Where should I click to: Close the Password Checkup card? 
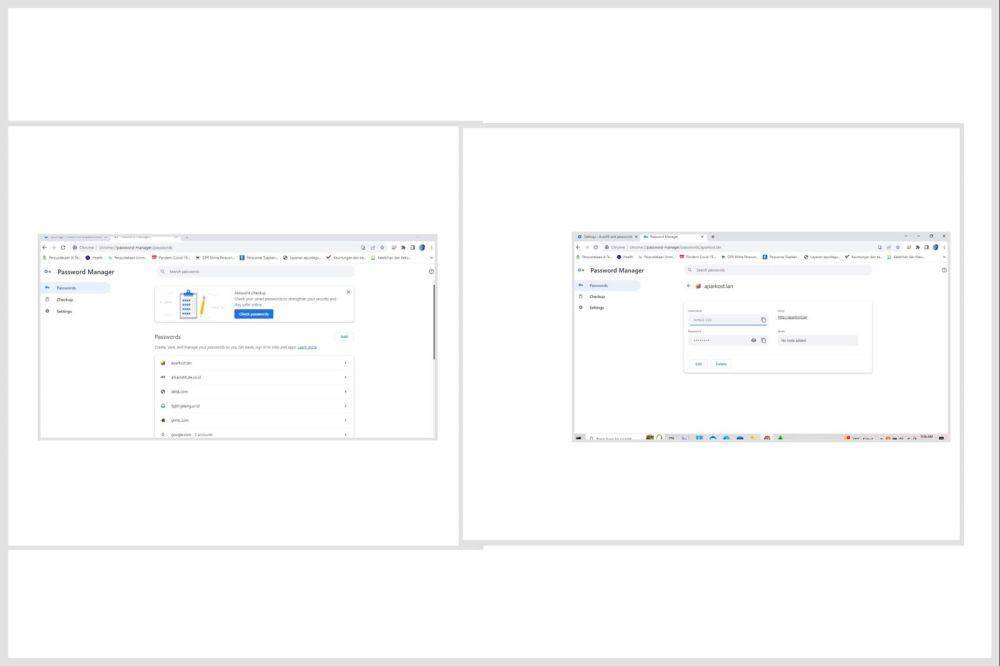348,292
